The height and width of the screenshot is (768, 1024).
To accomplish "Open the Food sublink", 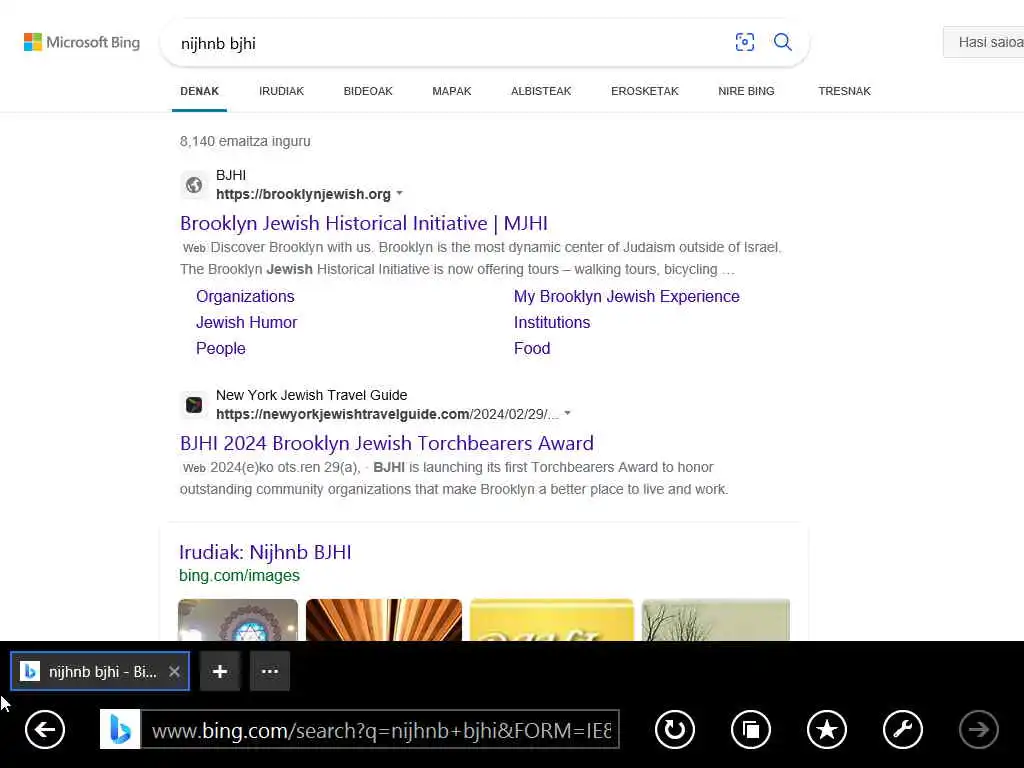I will click(532, 349).
